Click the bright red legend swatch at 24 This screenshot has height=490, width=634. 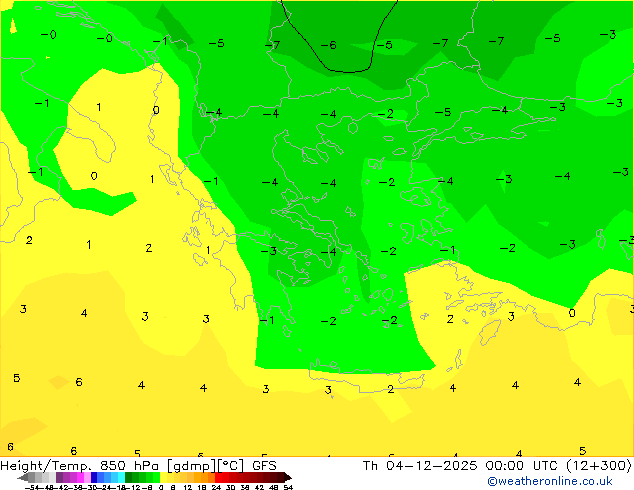pos(218,477)
